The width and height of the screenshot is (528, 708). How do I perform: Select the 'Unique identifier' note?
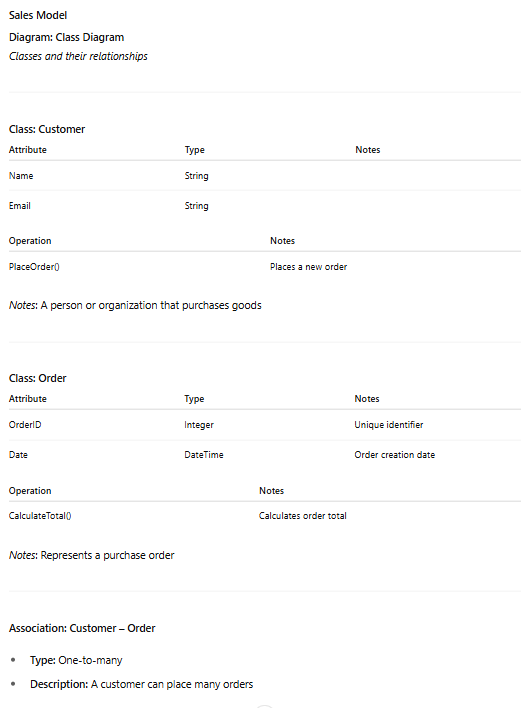pos(389,425)
